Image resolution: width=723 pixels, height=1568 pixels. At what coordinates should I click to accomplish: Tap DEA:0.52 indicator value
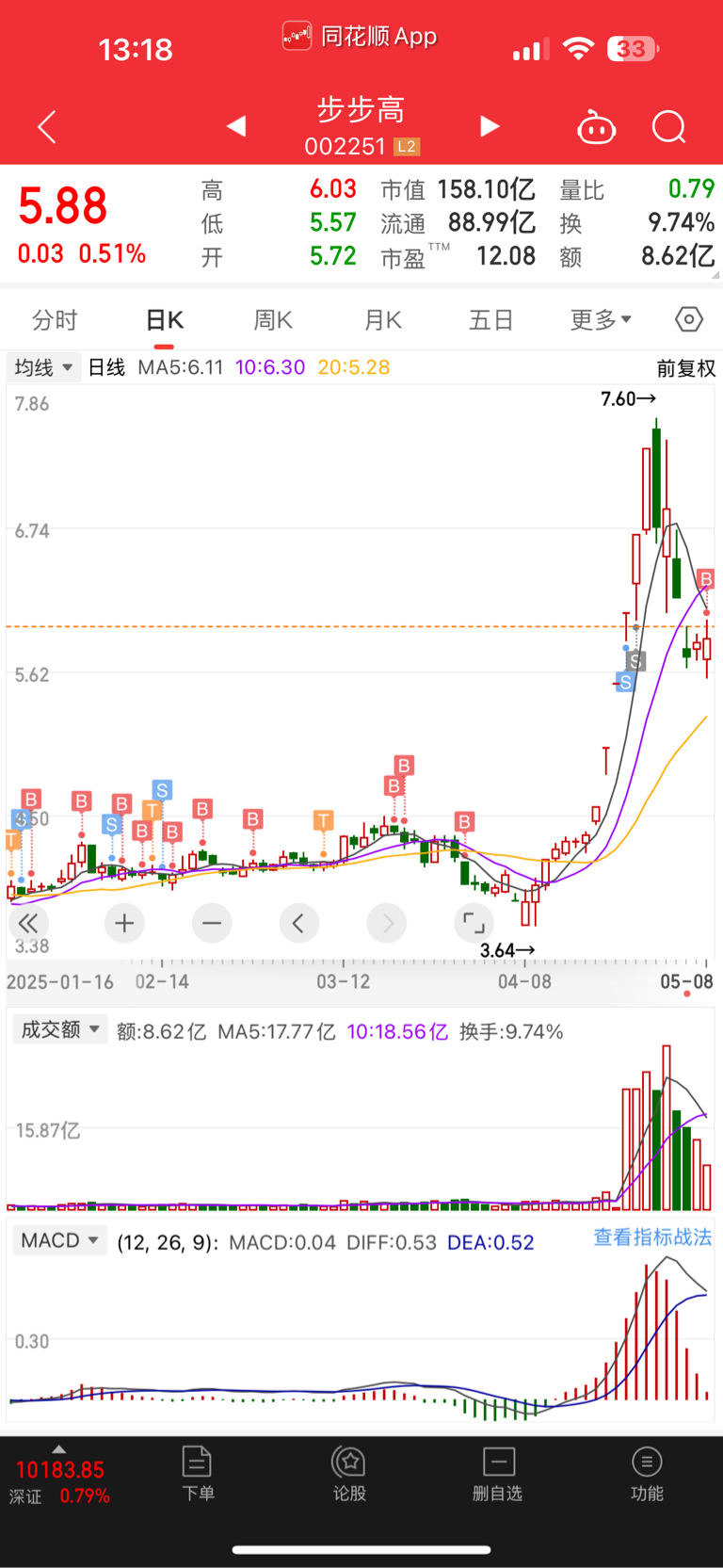coord(490,1242)
